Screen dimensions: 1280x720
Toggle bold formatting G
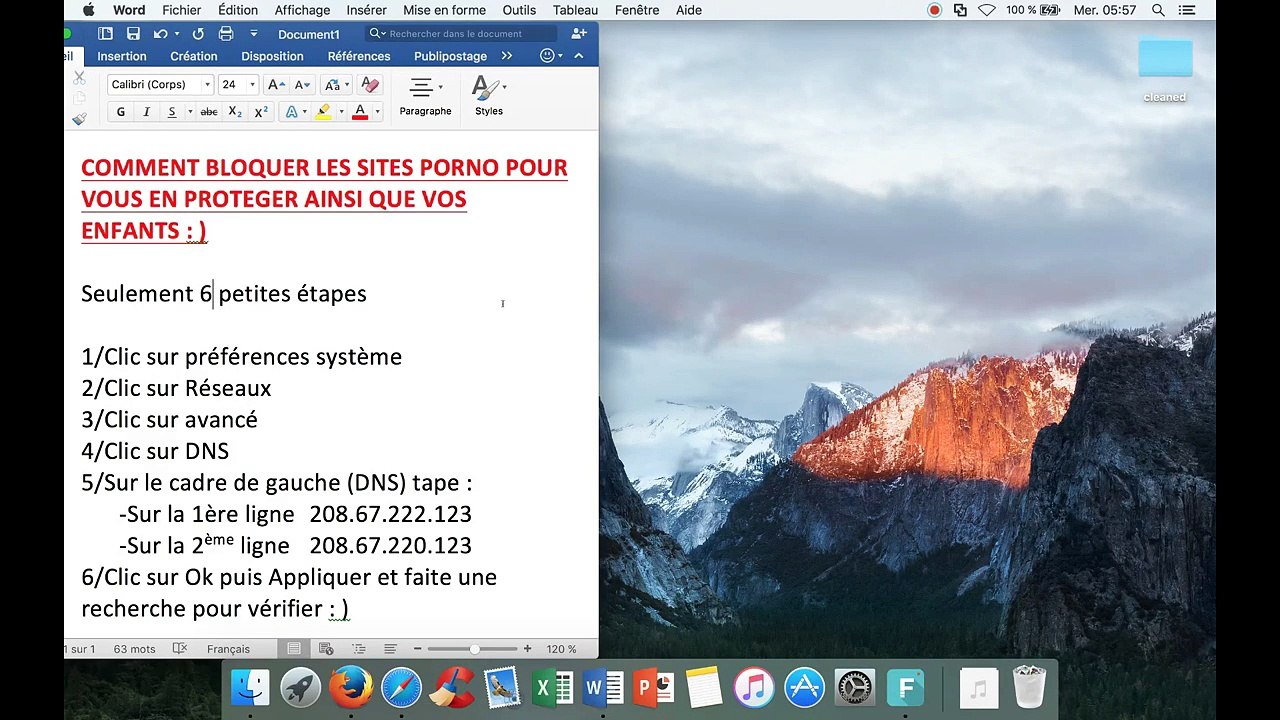coord(121,112)
